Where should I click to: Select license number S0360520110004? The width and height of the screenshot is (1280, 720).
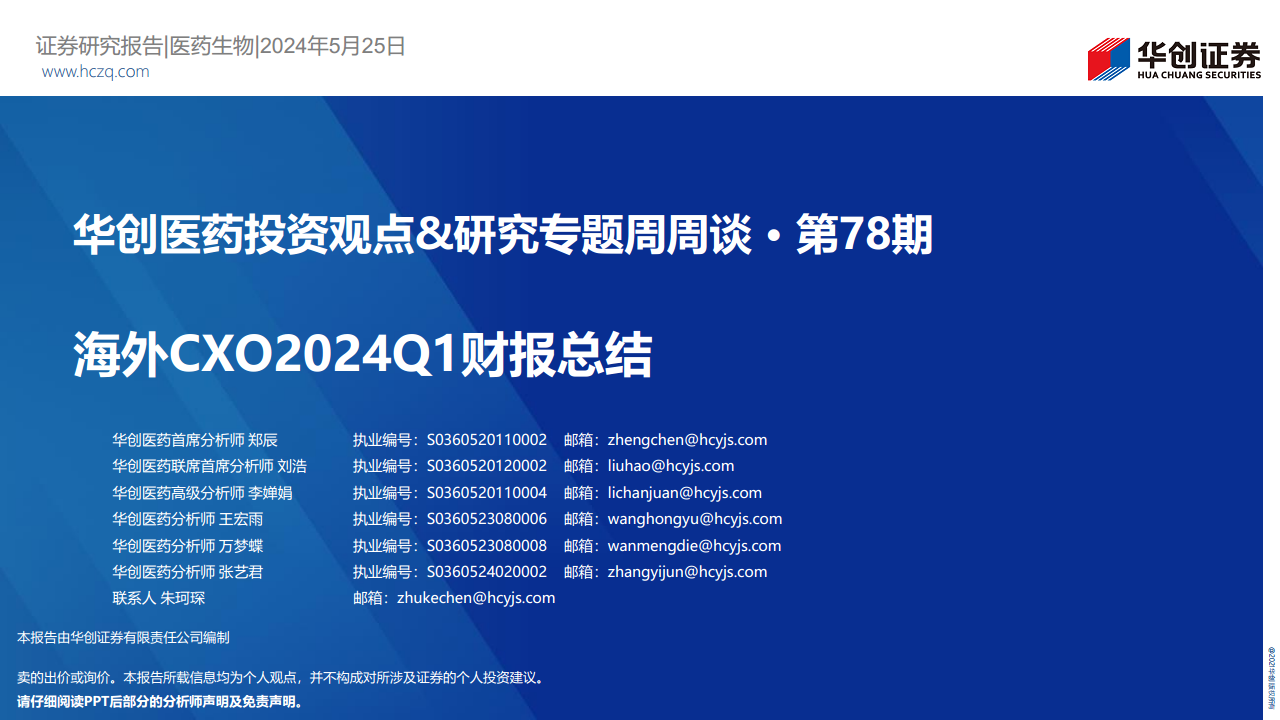tap(487, 493)
